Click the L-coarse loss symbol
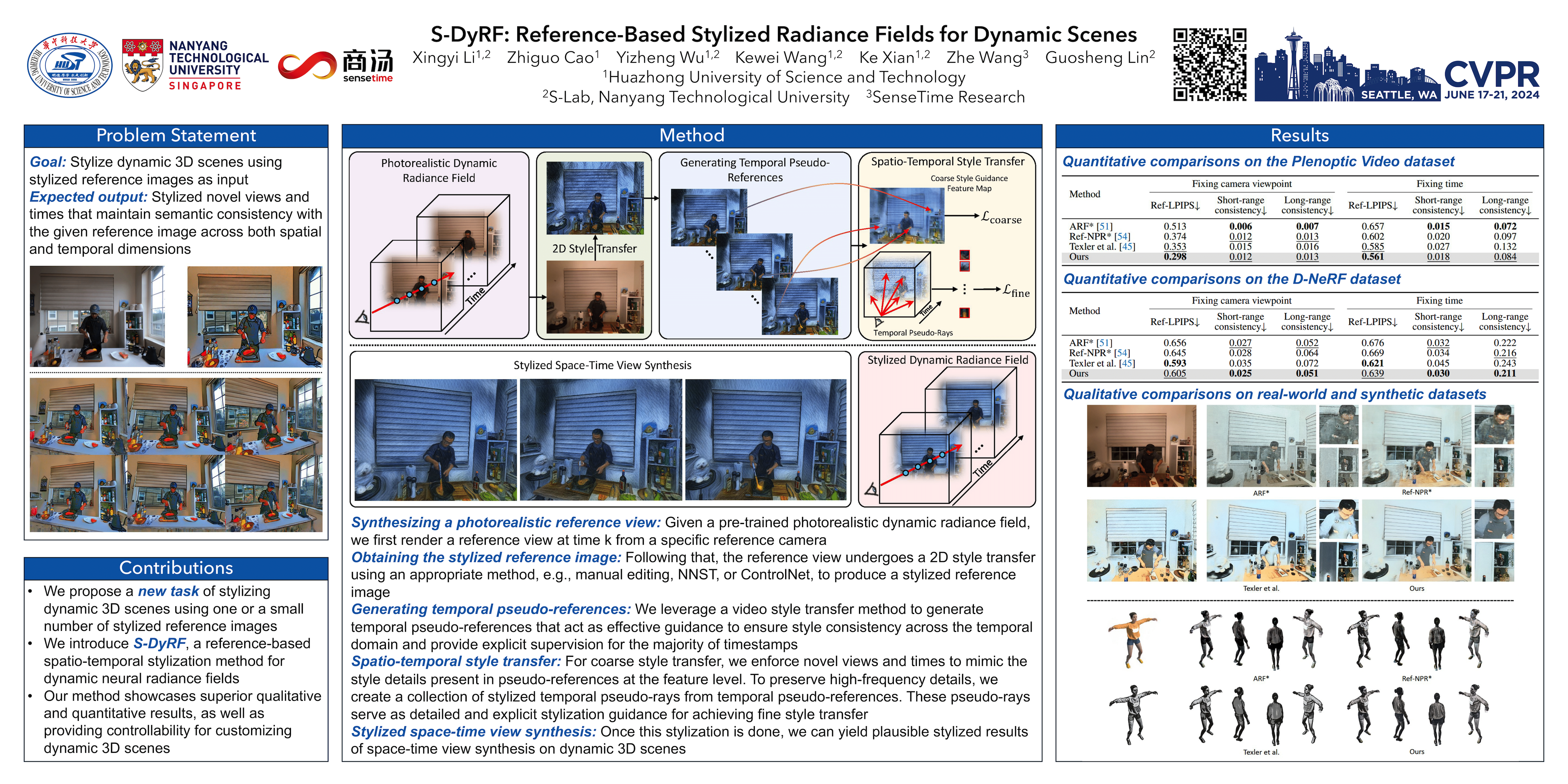Screen dimensions: 1568x784 pos(1001,217)
